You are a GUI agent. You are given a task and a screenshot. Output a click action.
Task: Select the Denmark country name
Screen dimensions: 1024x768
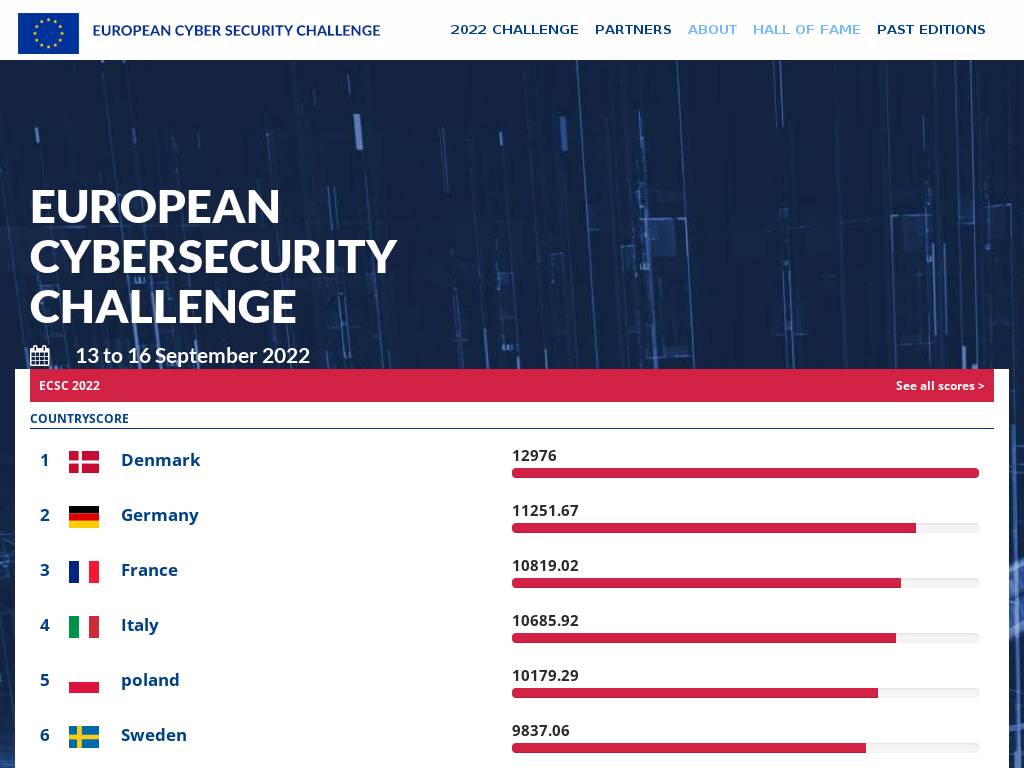[160, 460]
